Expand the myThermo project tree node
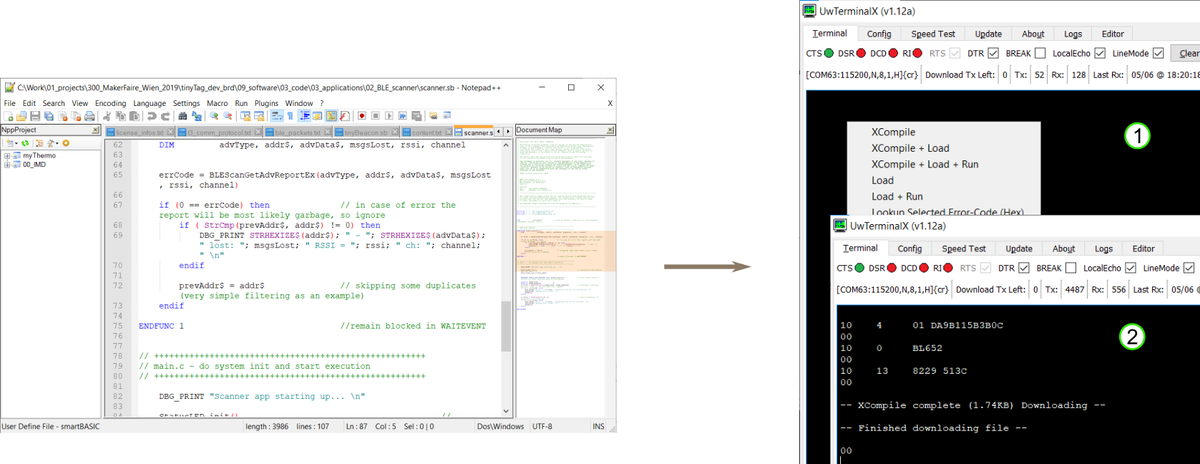1200x464 pixels. coord(7,156)
